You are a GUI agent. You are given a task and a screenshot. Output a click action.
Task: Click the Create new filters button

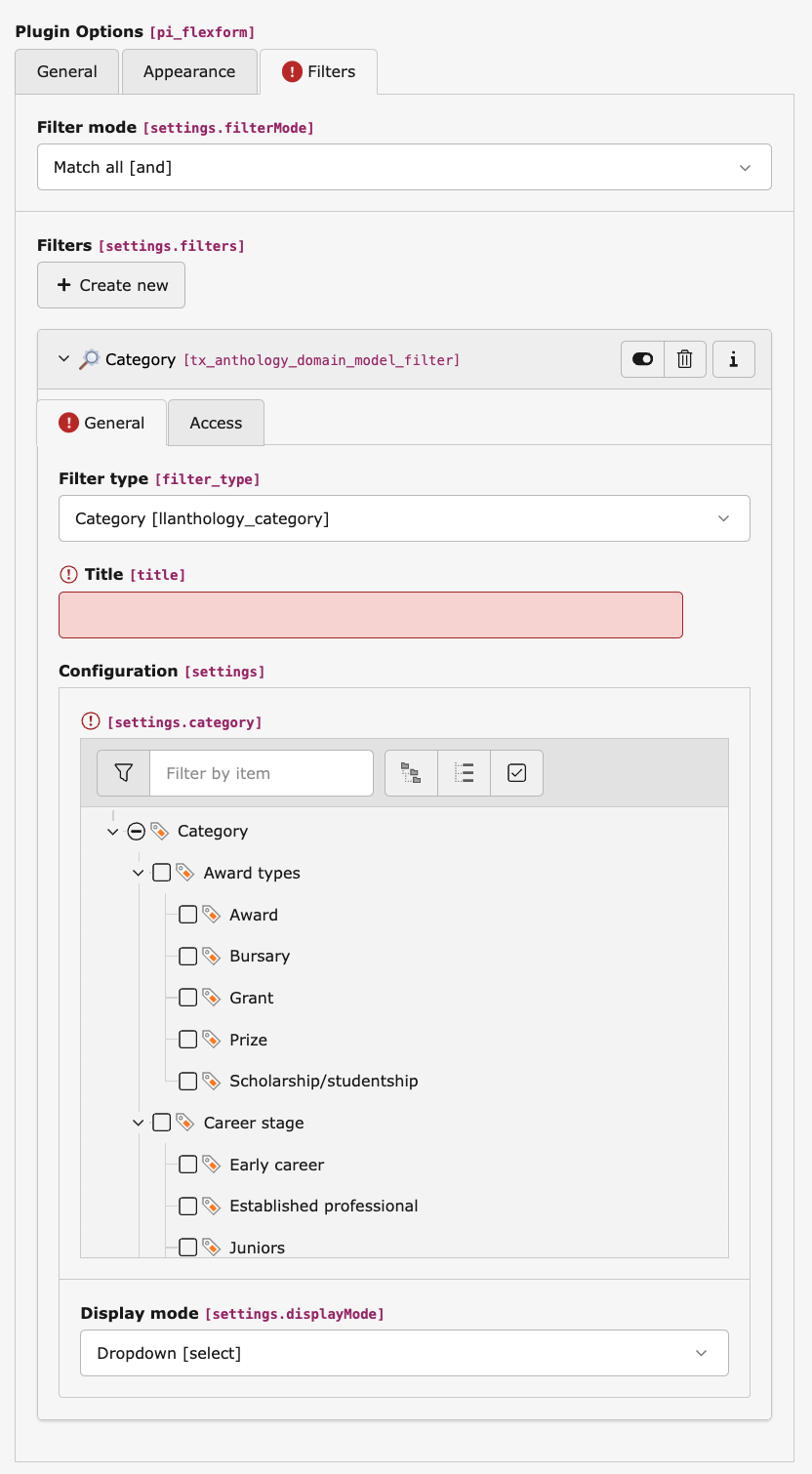110,285
